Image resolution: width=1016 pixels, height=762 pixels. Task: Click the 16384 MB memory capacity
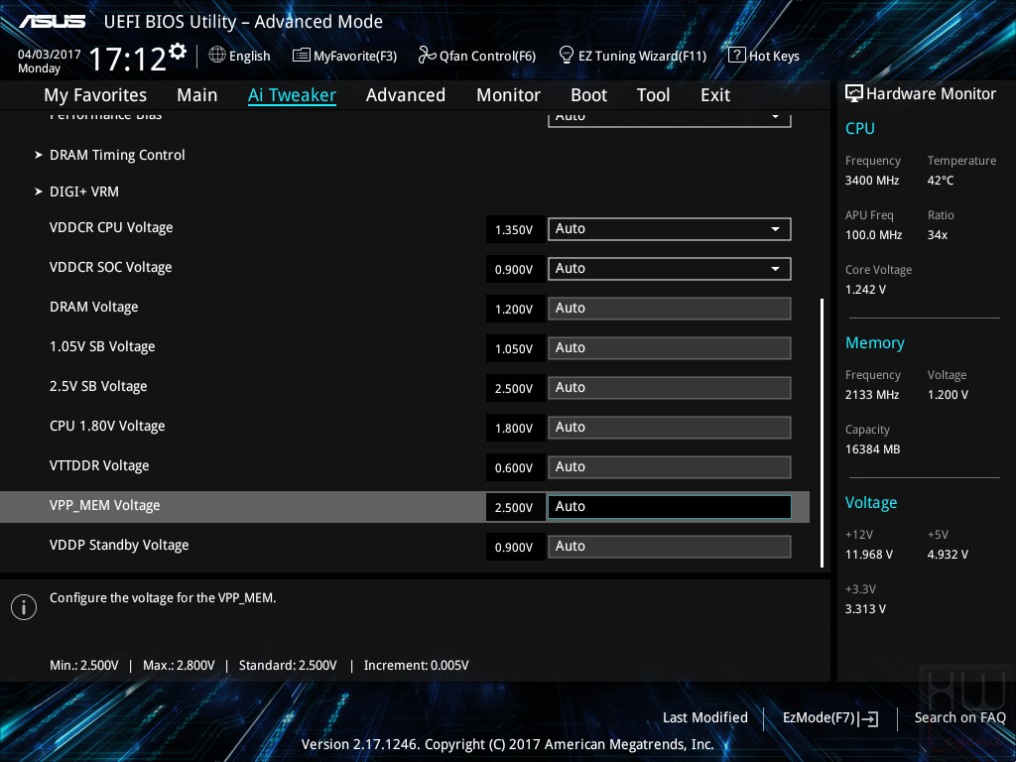tap(873, 450)
